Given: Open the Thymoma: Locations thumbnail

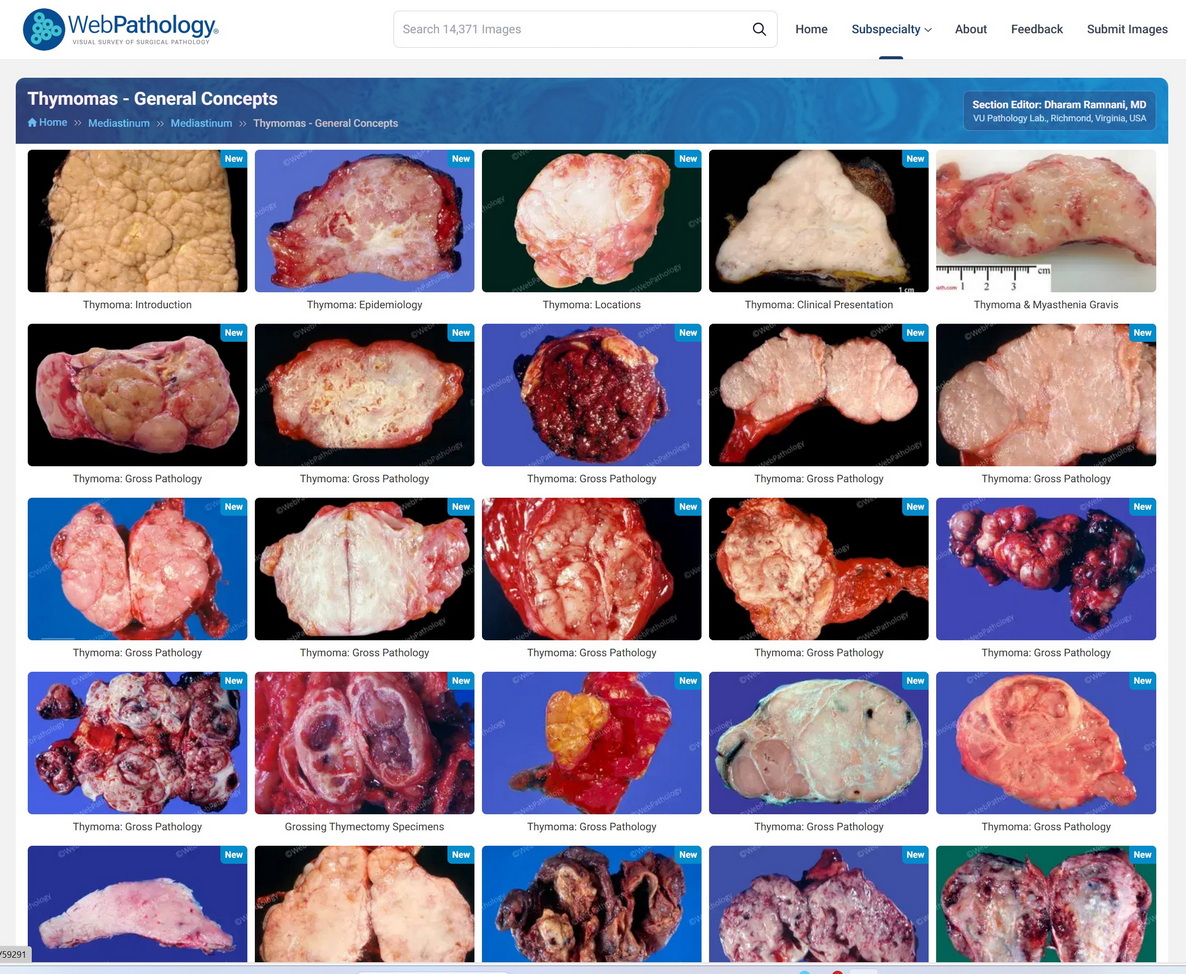Looking at the screenshot, I should click(x=591, y=220).
